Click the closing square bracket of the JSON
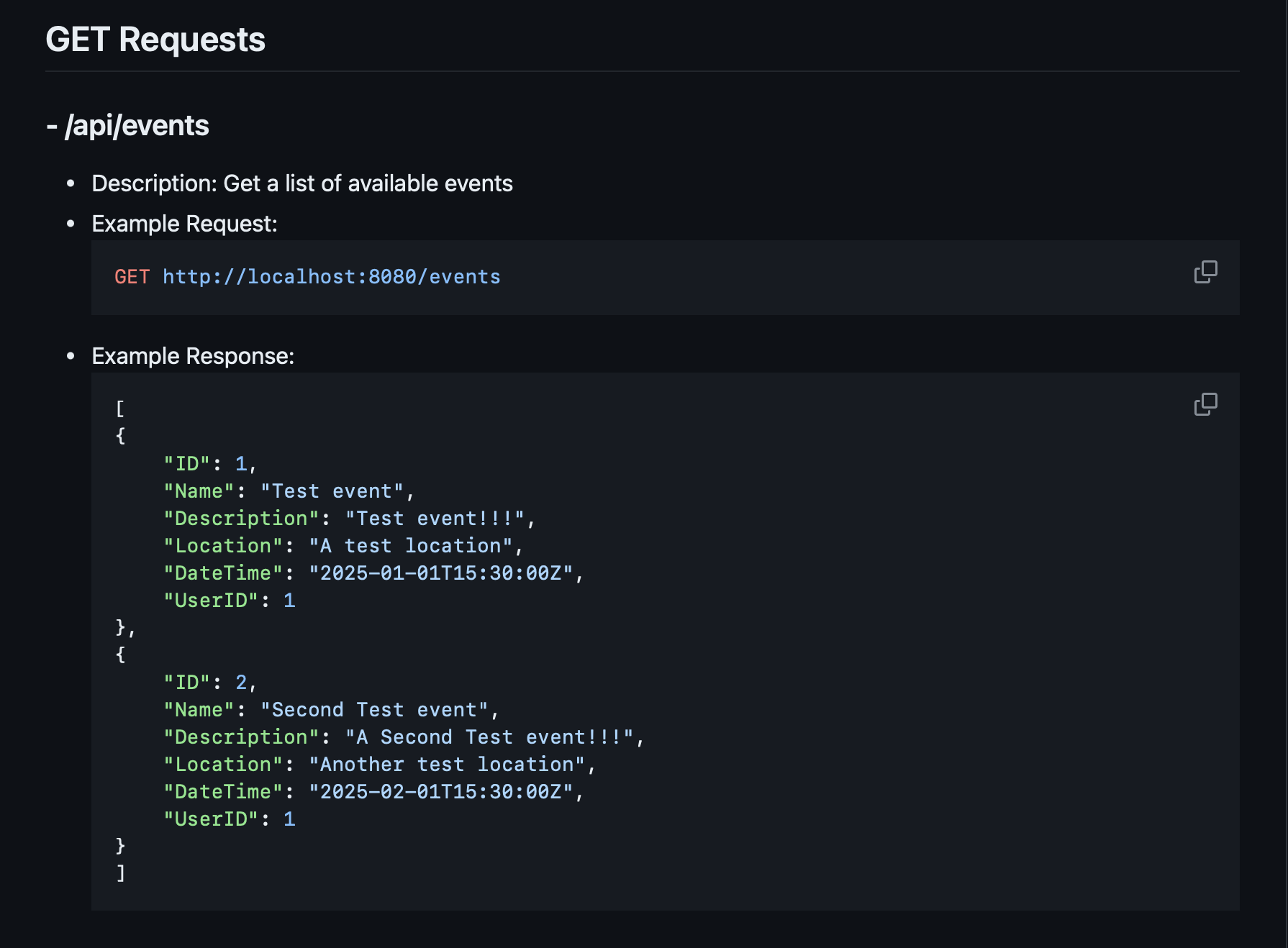1288x948 pixels. pos(120,873)
